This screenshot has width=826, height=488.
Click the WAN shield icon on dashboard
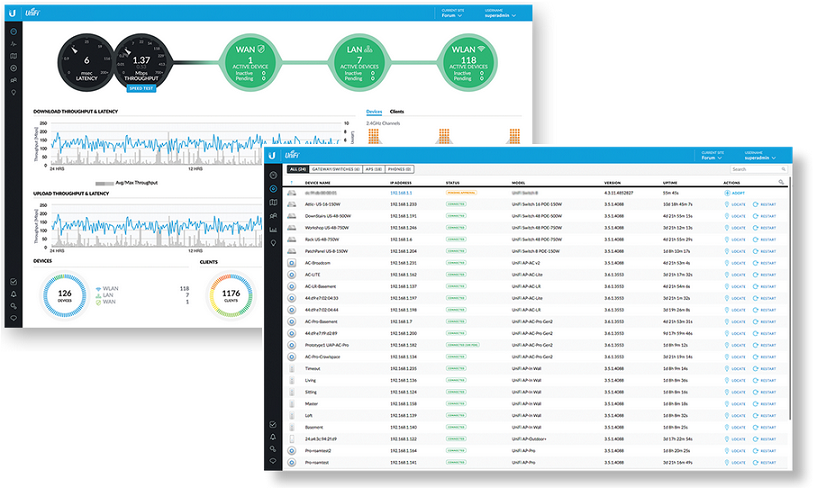click(x=260, y=48)
